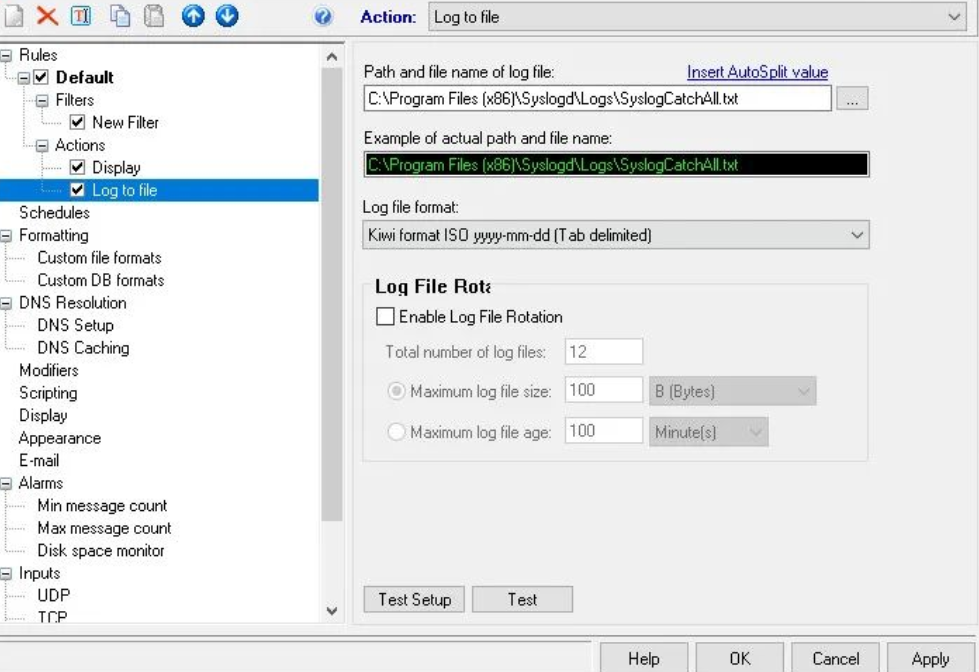
Task: Collapse the DNS Resolution node
Action: (6, 303)
